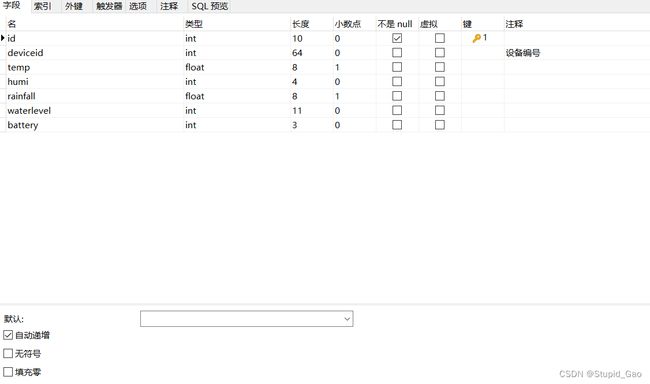The width and height of the screenshot is (650, 384).
Task: Click the 注释 column header in the table
Action: 577,24
